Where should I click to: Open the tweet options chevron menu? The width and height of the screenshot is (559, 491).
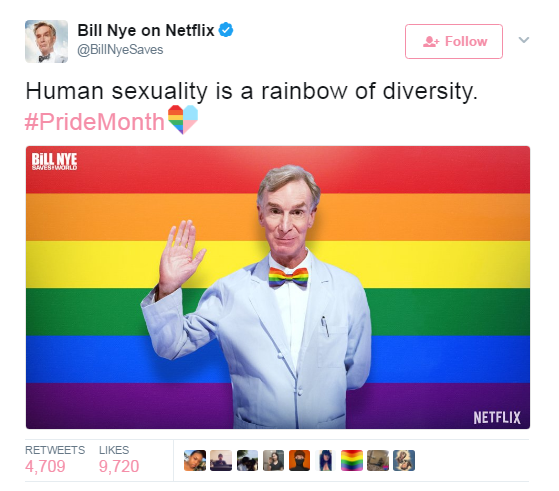pyautogui.click(x=523, y=40)
